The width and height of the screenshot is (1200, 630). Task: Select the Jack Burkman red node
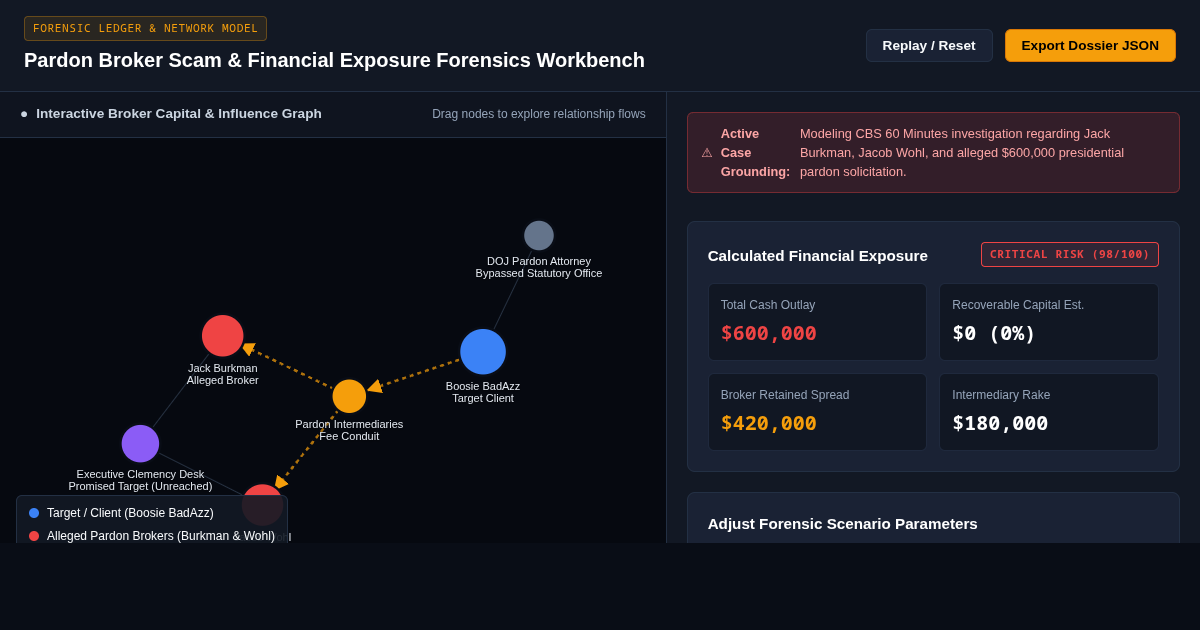pyautogui.click(x=222, y=336)
